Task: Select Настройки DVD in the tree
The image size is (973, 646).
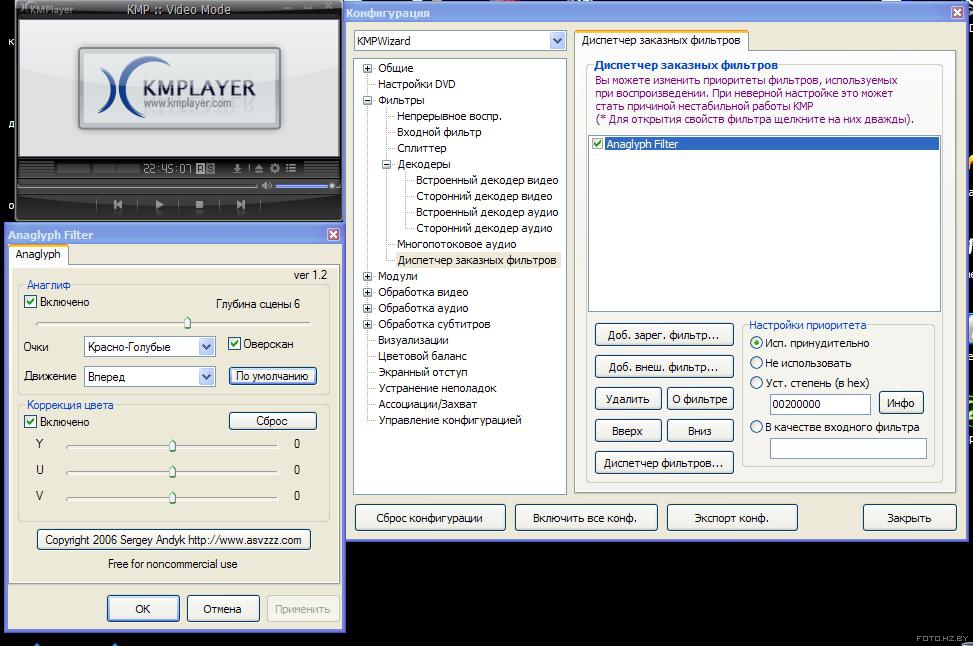Action: (416, 84)
